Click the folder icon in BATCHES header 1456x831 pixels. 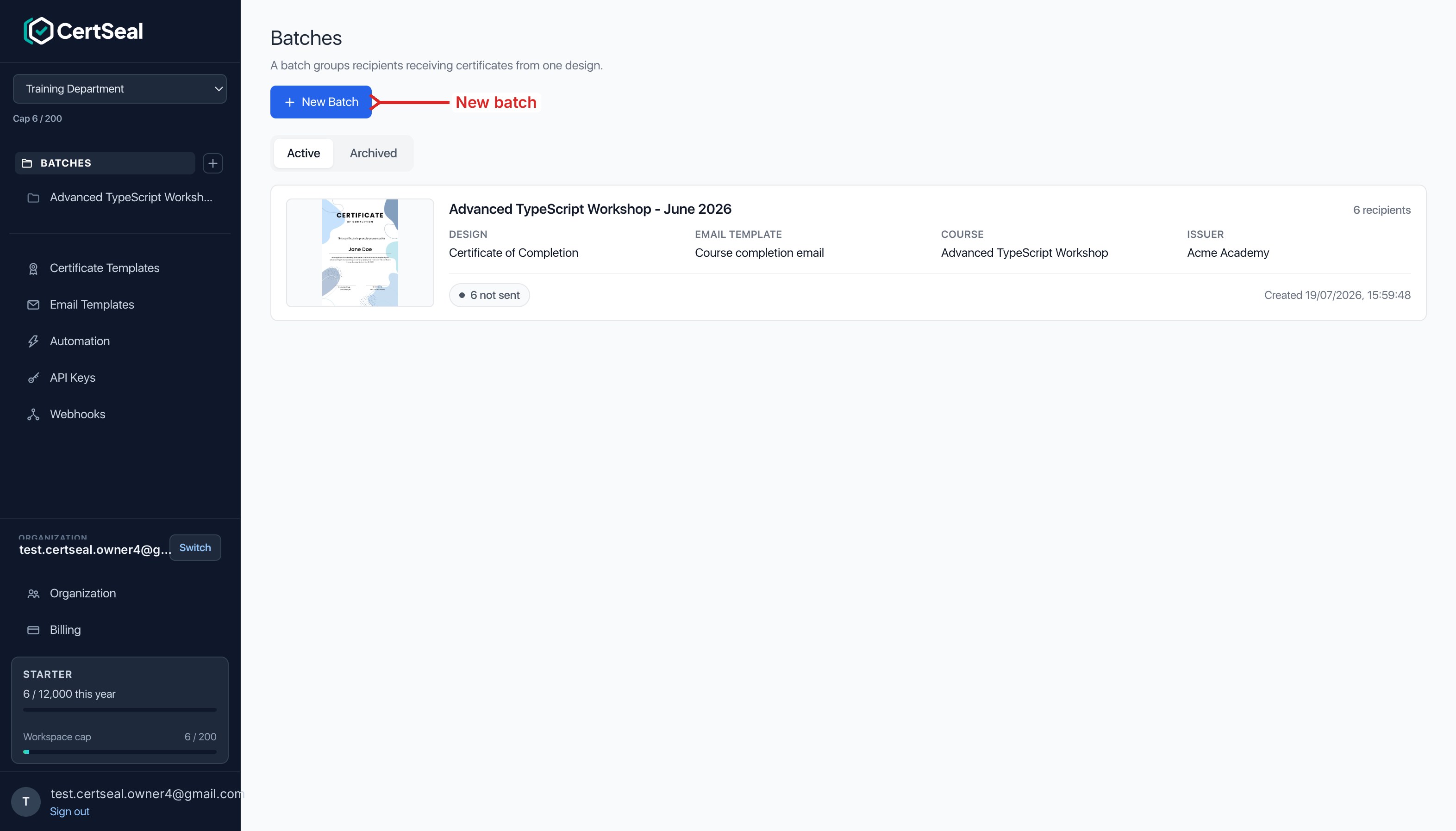point(27,163)
